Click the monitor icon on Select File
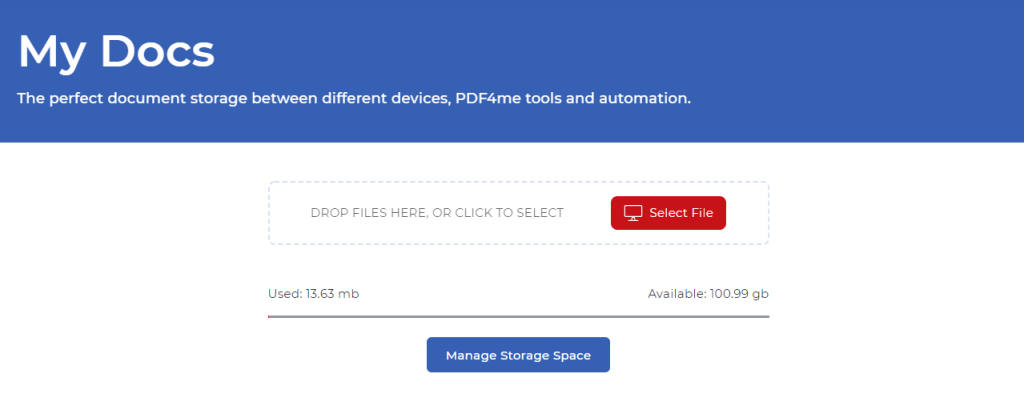This screenshot has width=1024, height=402. click(x=633, y=213)
